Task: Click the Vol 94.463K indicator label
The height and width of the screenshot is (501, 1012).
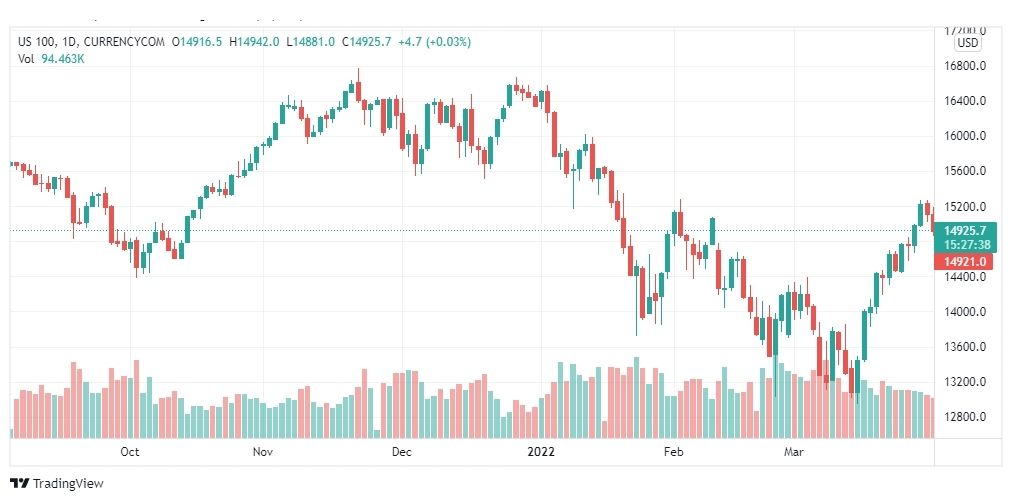Action: (x=52, y=59)
